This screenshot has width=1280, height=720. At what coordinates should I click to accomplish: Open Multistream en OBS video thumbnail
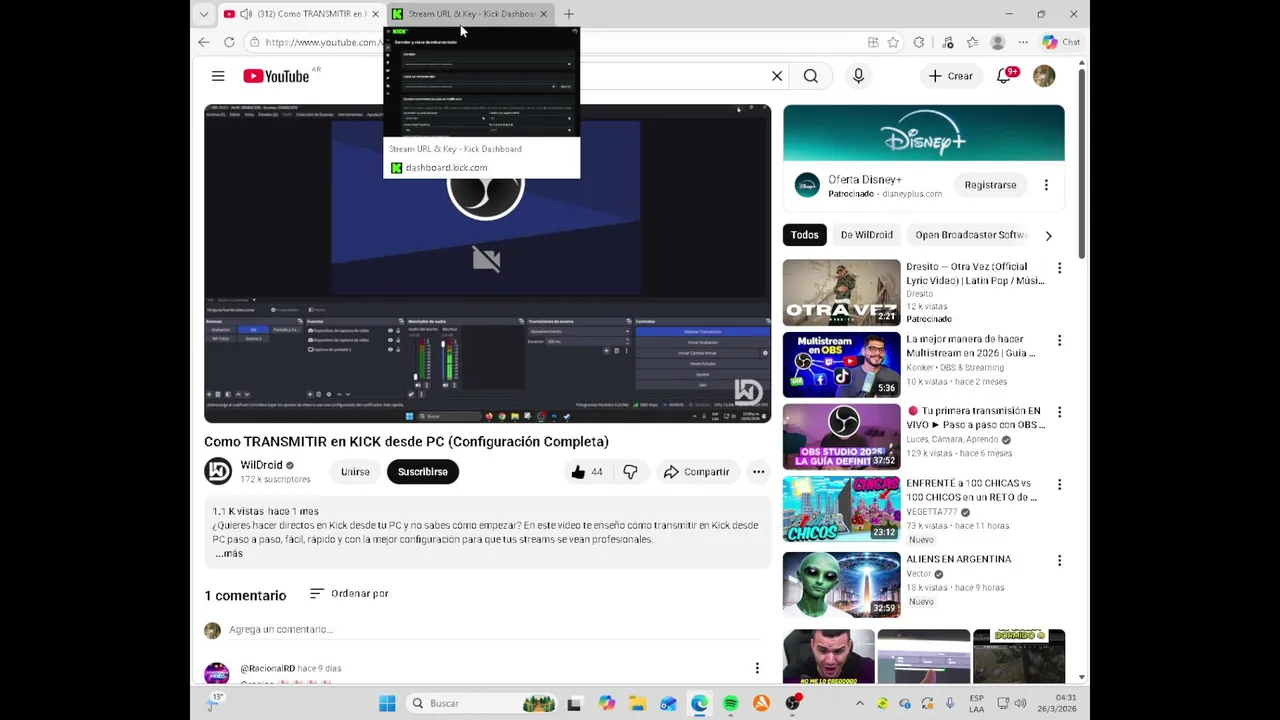pyautogui.click(x=841, y=365)
